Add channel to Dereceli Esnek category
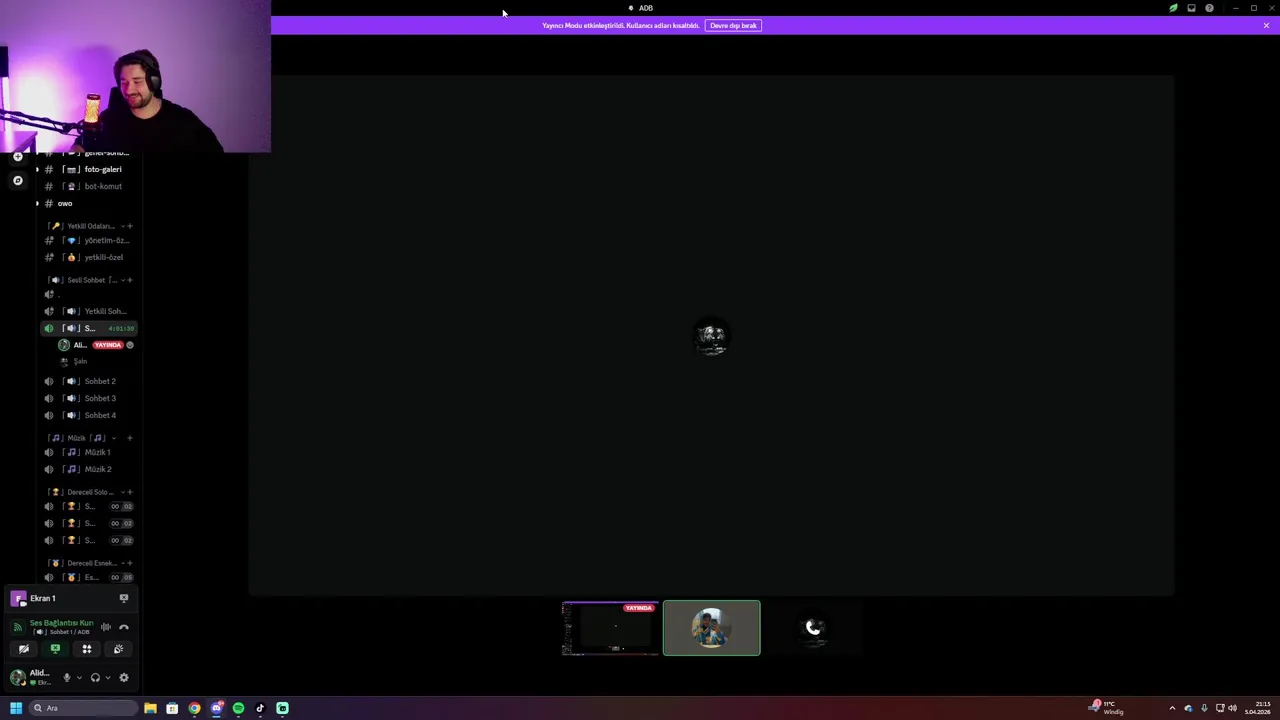Screen dimensions: 1280x720 click(130, 563)
